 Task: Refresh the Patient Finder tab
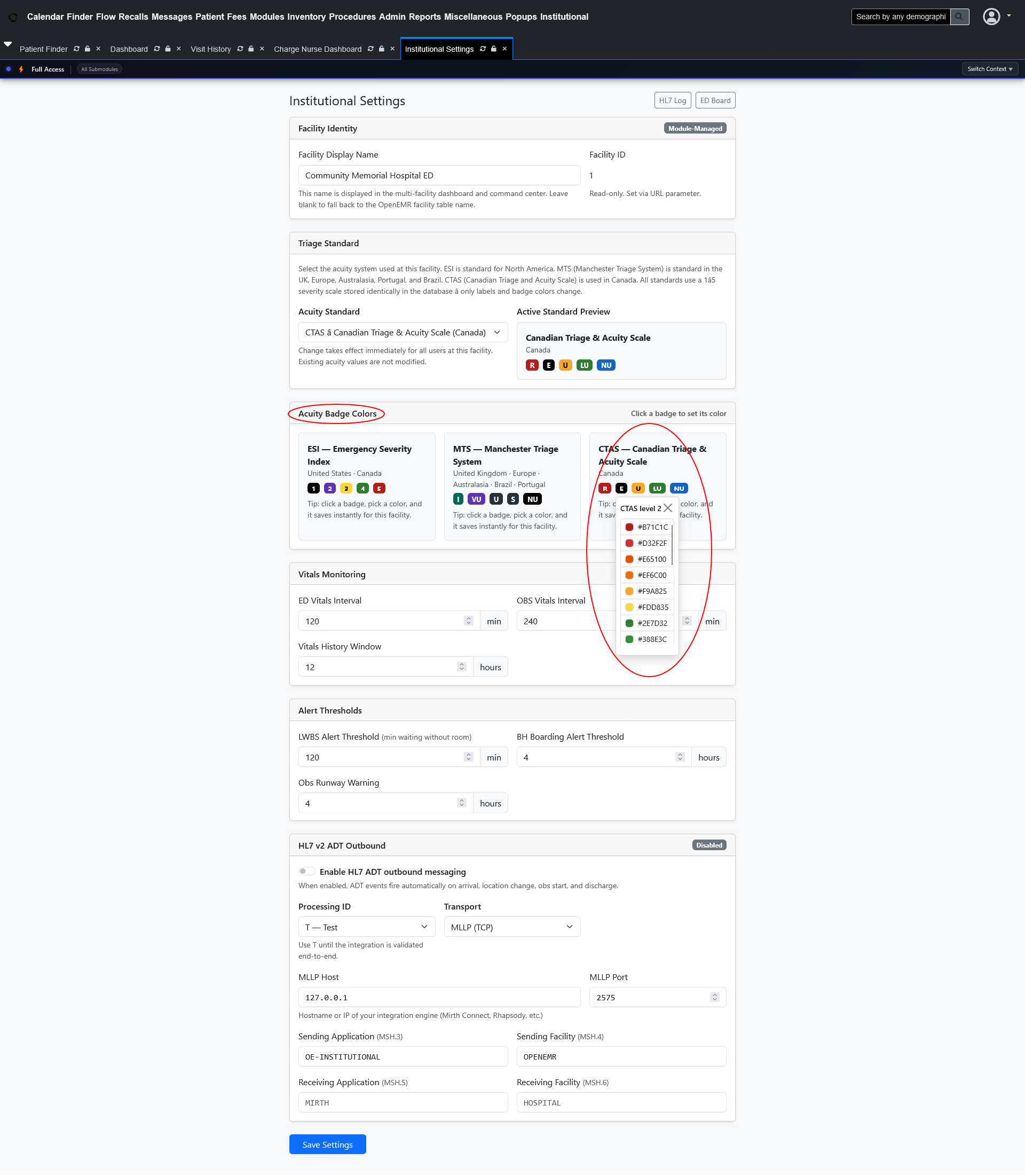pos(76,49)
